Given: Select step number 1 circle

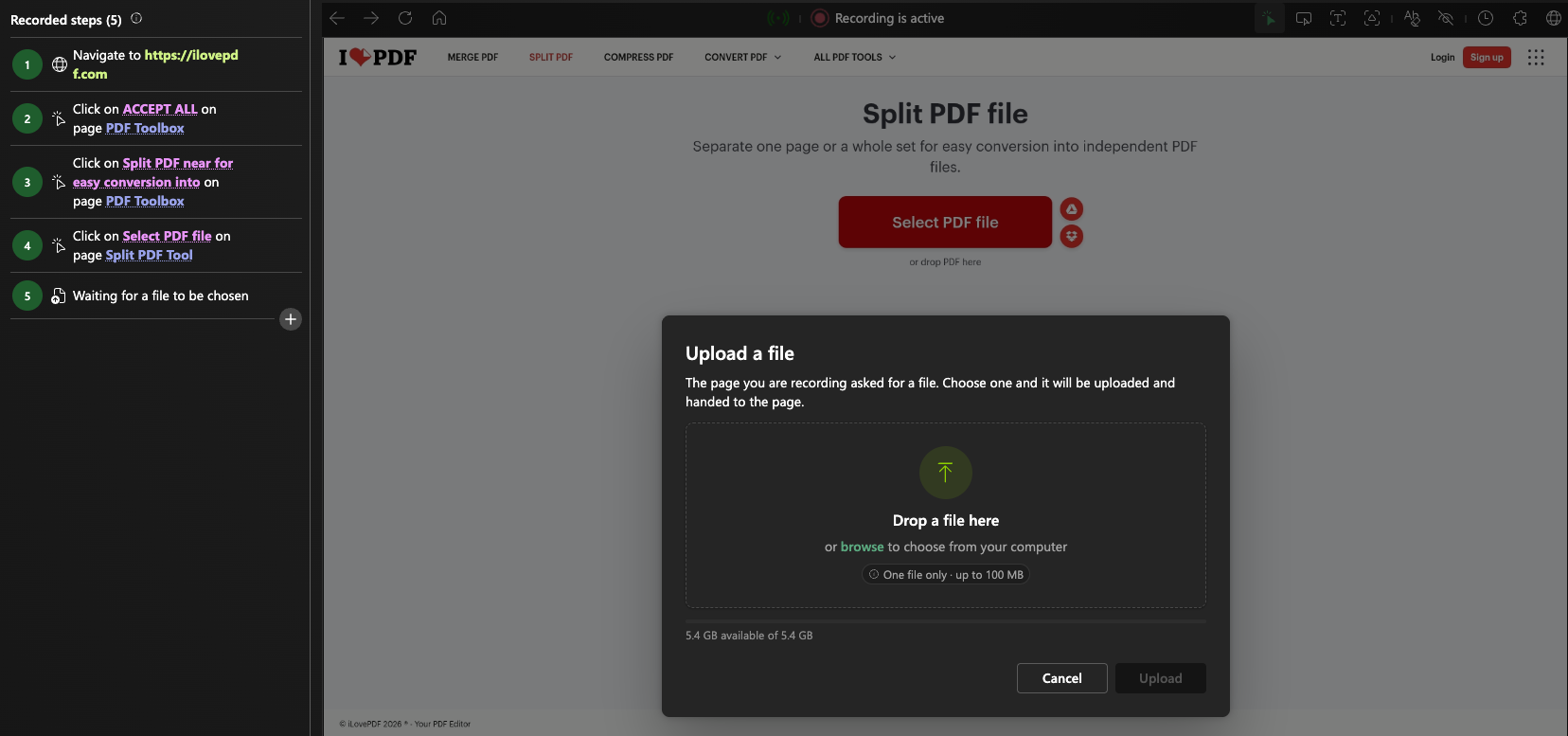Looking at the screenshot, I should pyautogui.click(x=27, y=64).
